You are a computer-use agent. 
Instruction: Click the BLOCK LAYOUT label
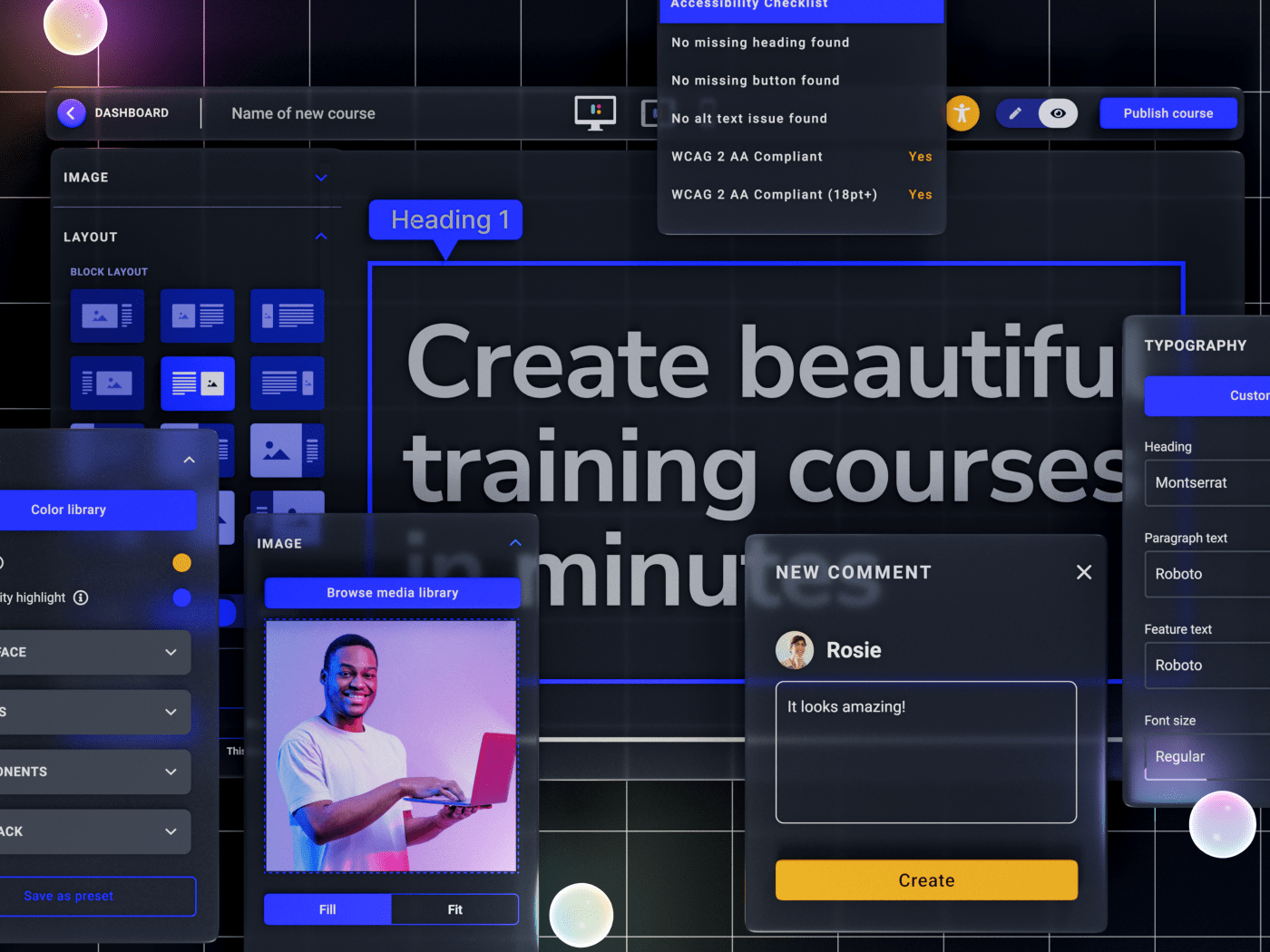(109, 272)
